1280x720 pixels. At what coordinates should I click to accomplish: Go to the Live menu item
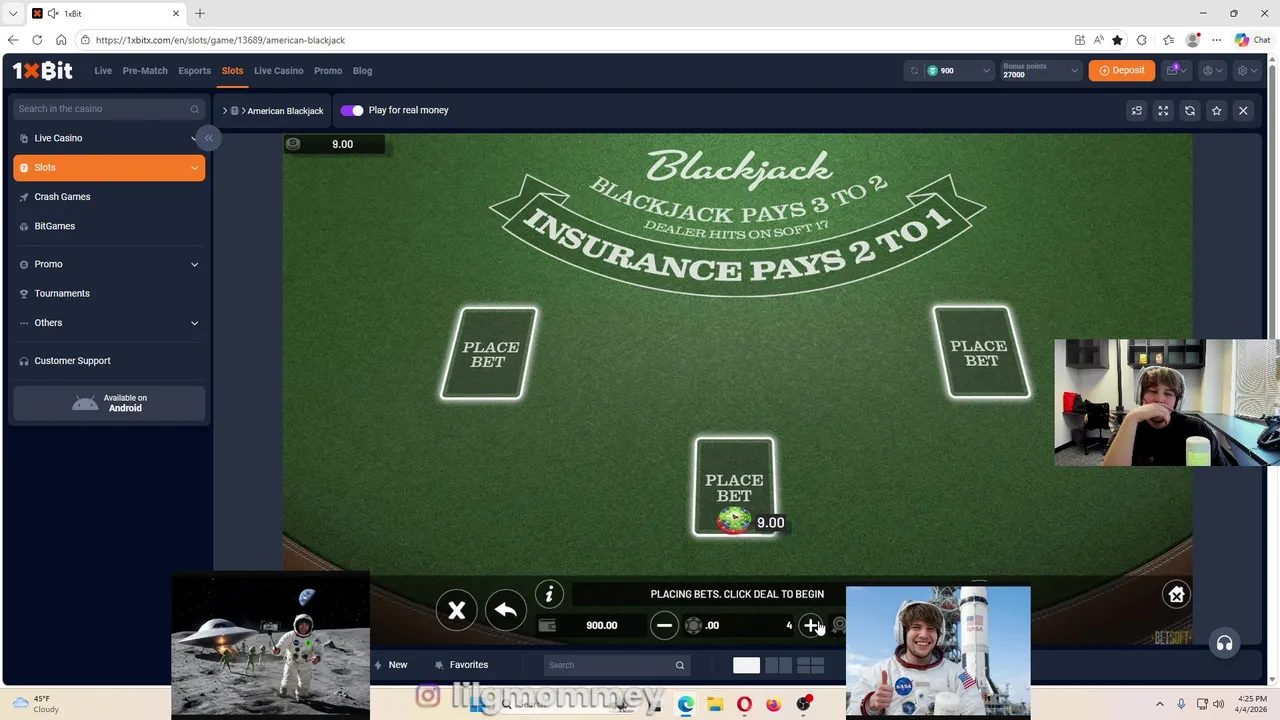(x=103, y=71)
